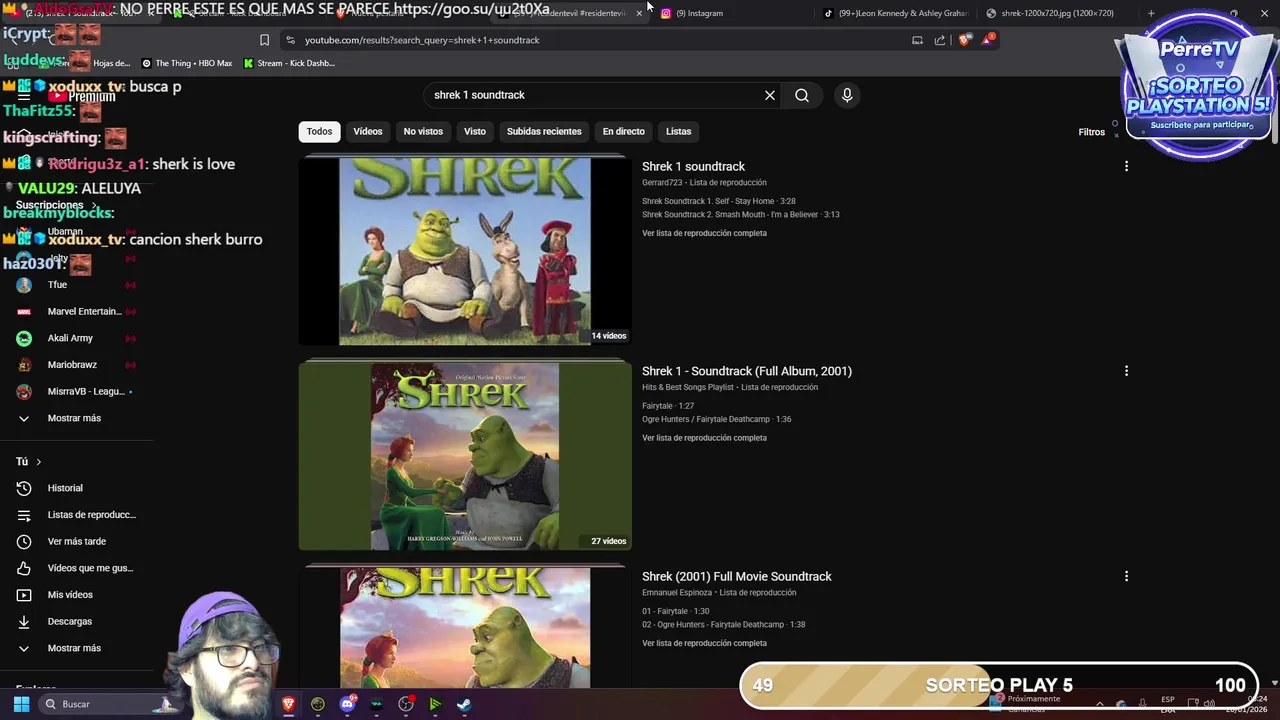The height and width of the screenshot is (720, 1280).
Task: Open options menu for Shrek (2001) Full Movie Soundtrack
Action: pos(1126,576)
